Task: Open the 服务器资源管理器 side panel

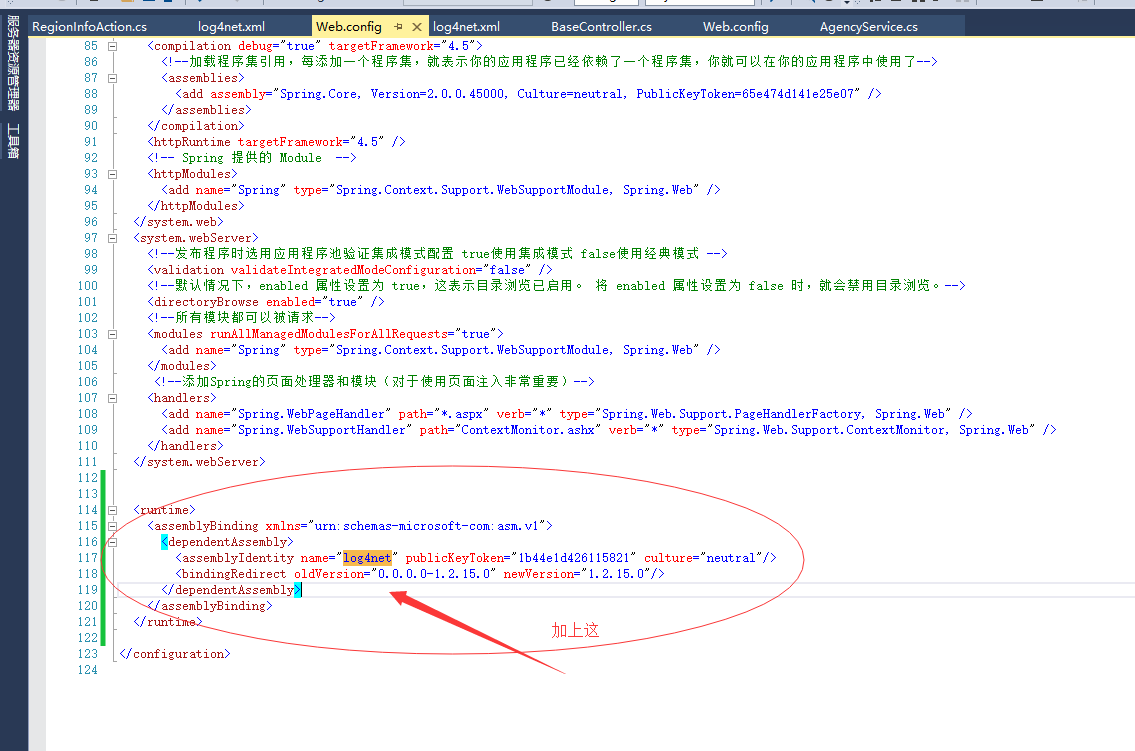Action: pos(13,62)
